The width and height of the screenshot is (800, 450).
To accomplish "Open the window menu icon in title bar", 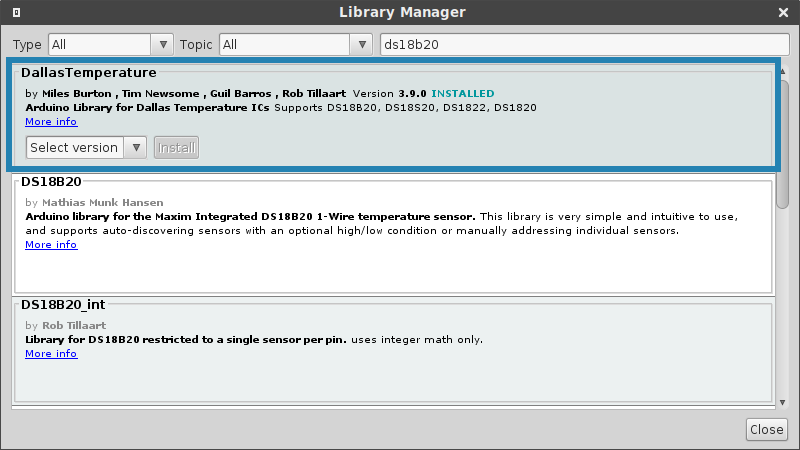I will [x=14, y=12].
